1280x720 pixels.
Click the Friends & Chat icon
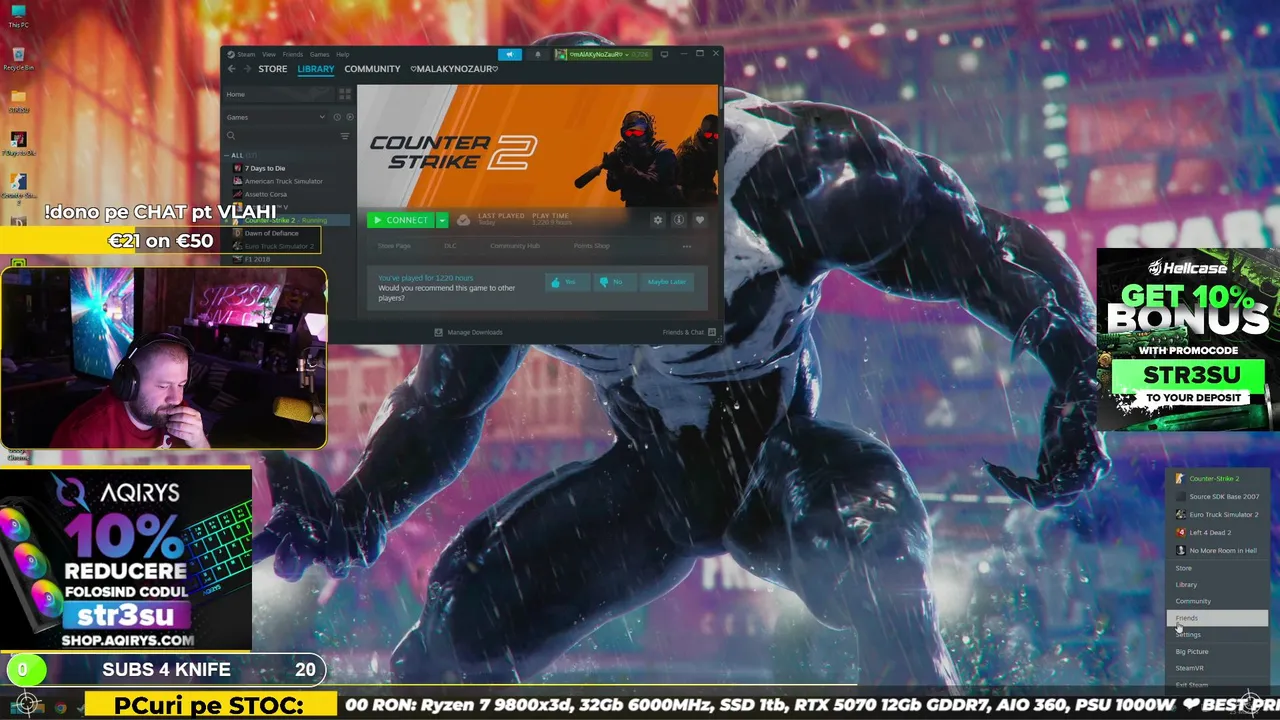coord(712,332)
